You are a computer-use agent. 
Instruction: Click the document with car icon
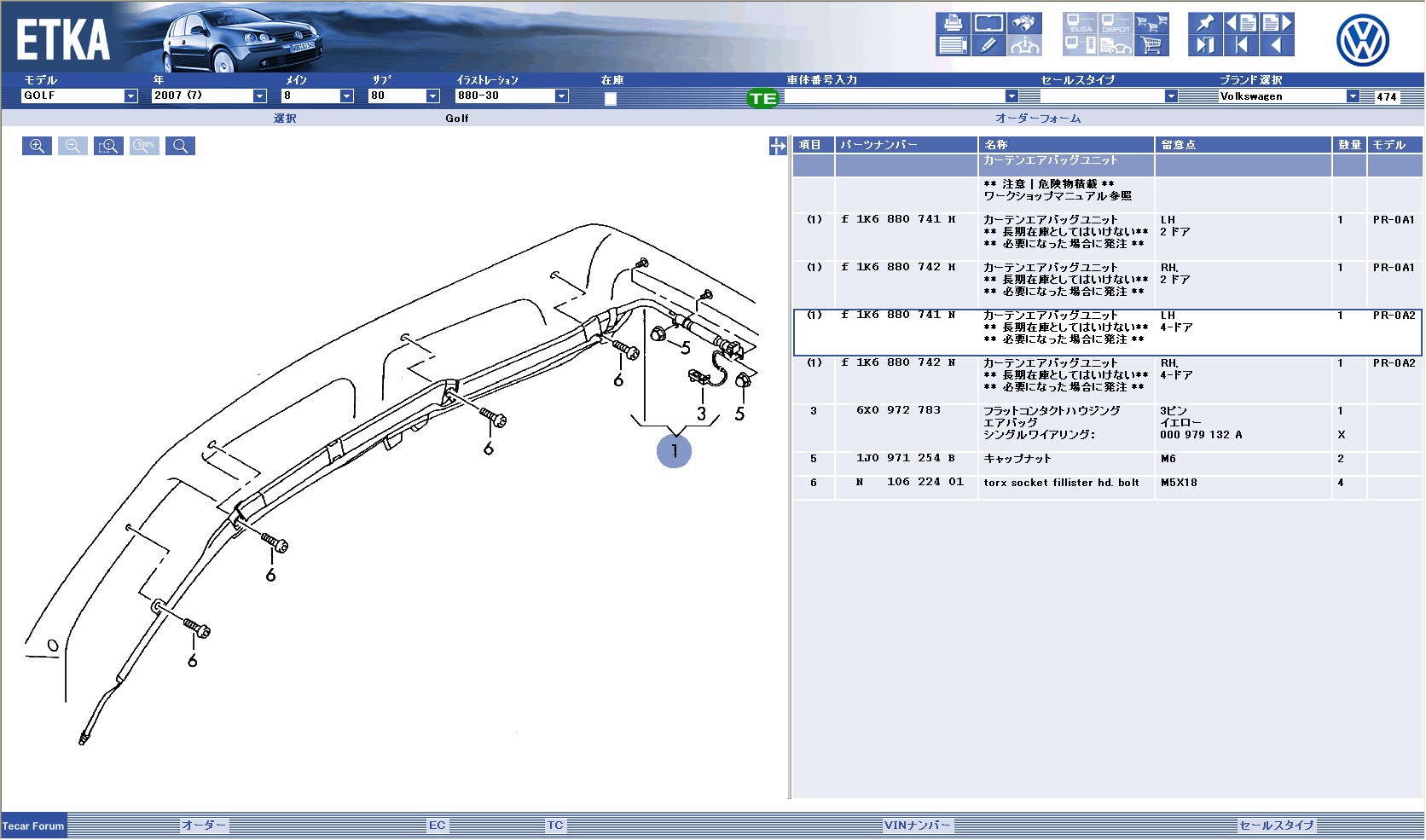click(x=1116, y=45)
